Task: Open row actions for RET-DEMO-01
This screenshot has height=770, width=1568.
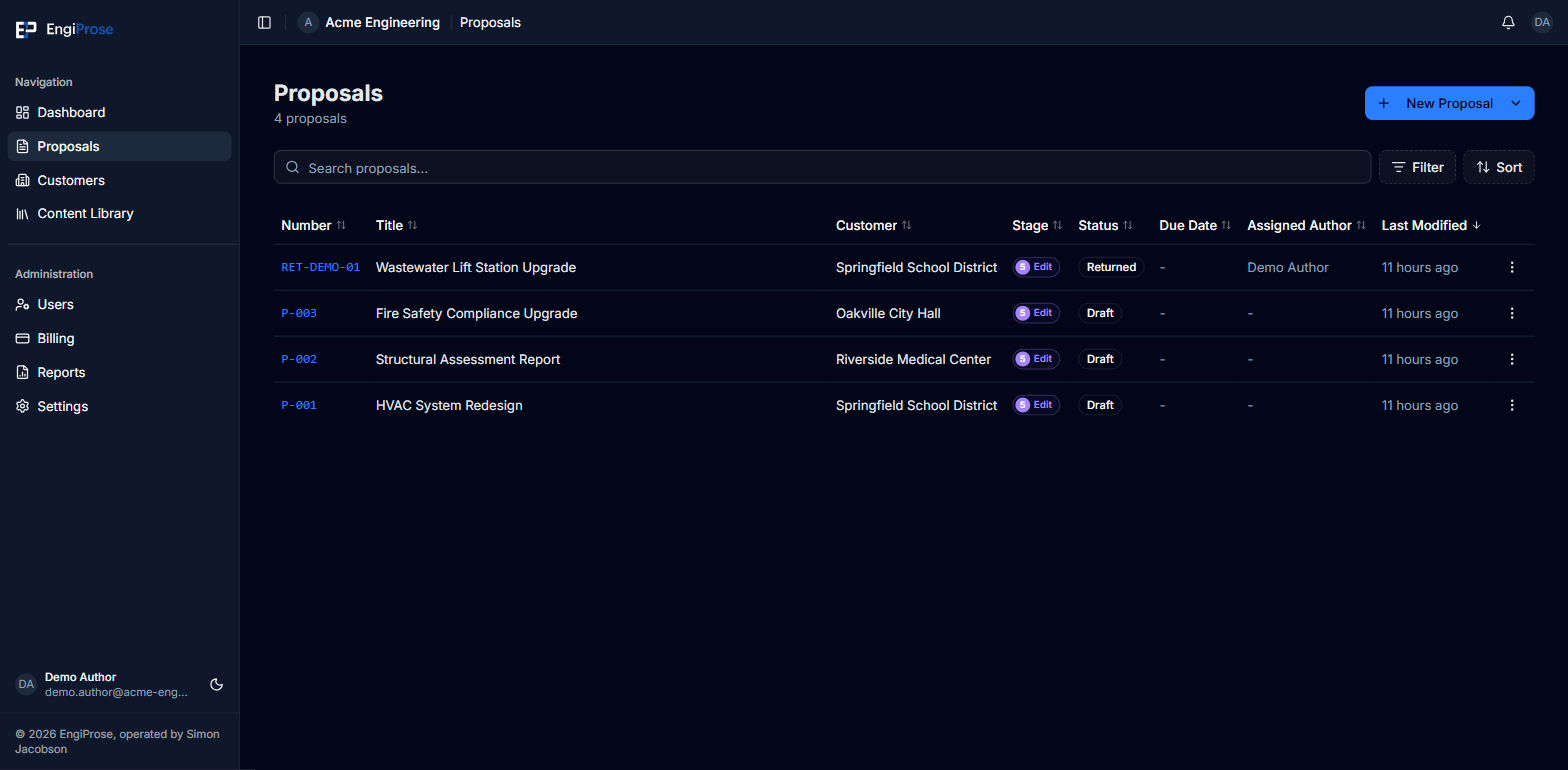Action: point(1512,267)
